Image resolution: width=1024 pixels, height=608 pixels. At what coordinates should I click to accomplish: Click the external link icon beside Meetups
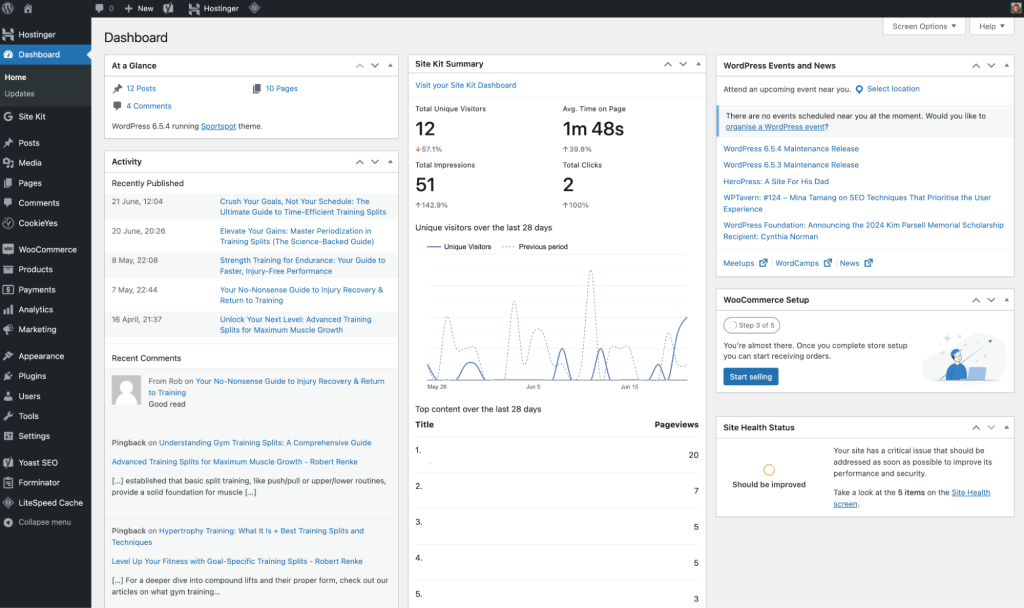(x=764, y=263)
